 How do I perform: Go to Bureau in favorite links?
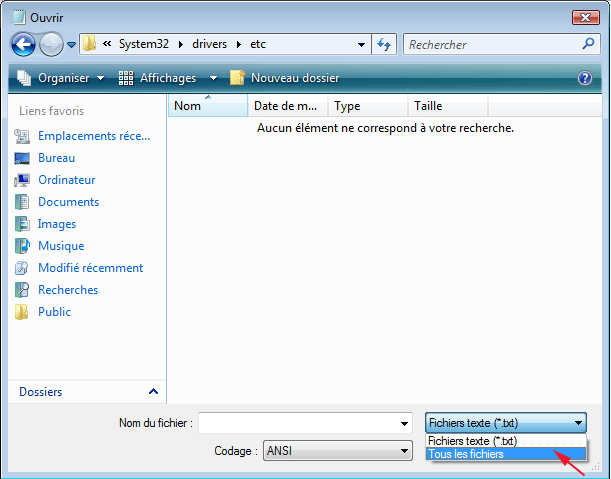[x=56, y=158]
